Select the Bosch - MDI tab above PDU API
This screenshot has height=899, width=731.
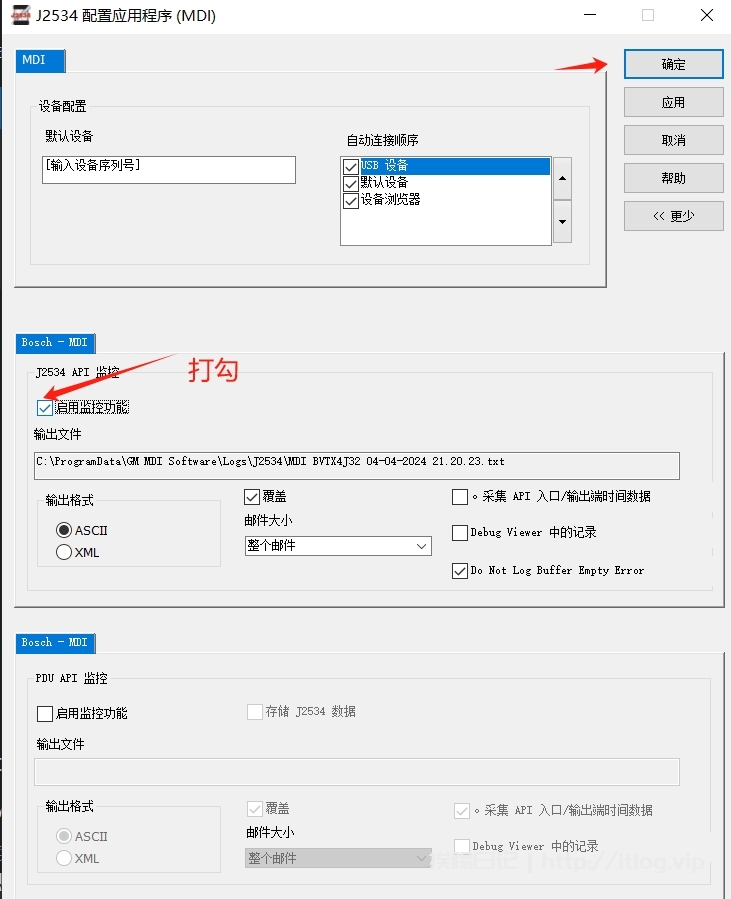click(55, 643)
